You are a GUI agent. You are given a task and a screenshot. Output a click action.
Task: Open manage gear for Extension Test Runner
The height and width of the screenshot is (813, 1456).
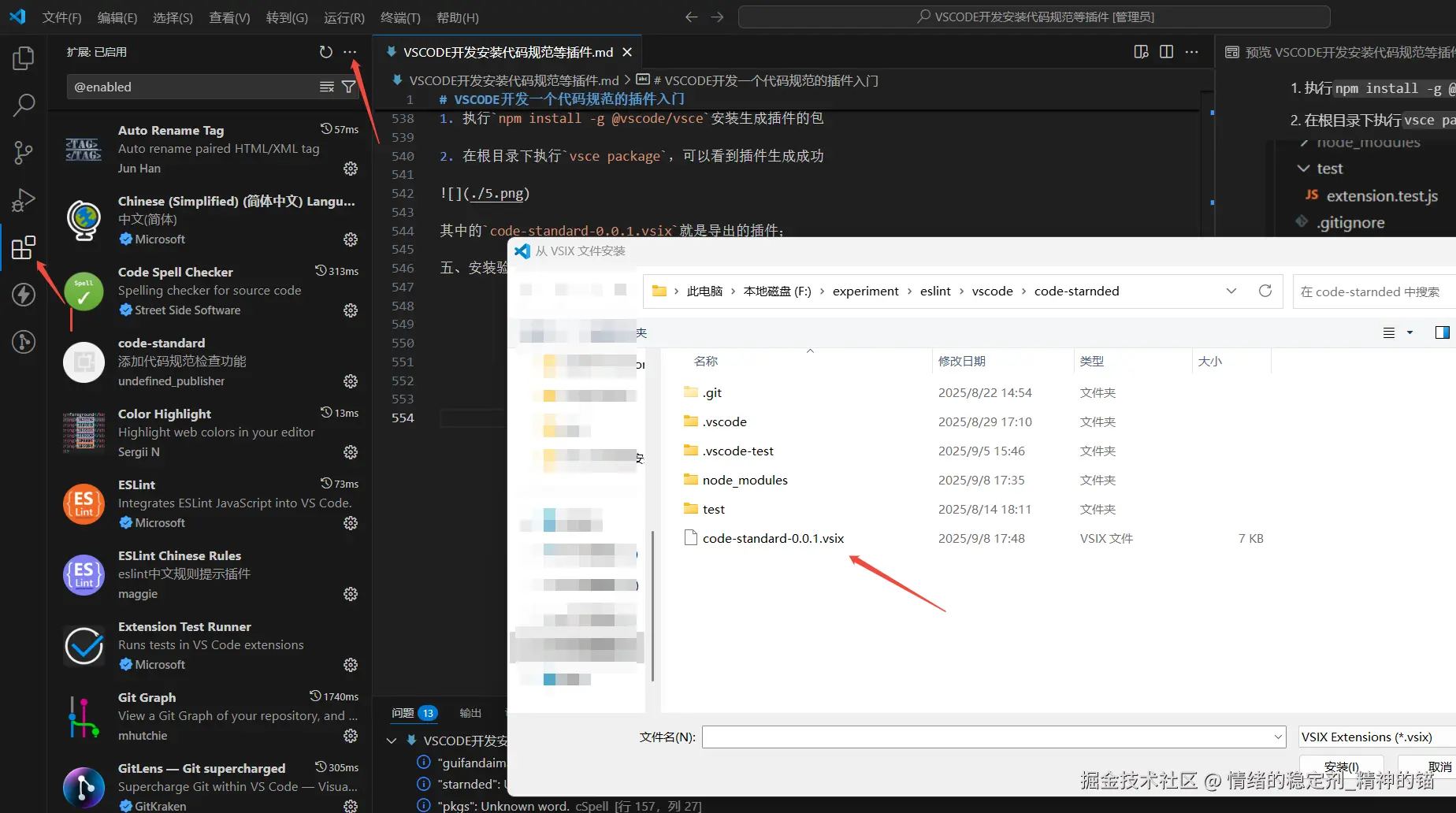click(351, 665)
